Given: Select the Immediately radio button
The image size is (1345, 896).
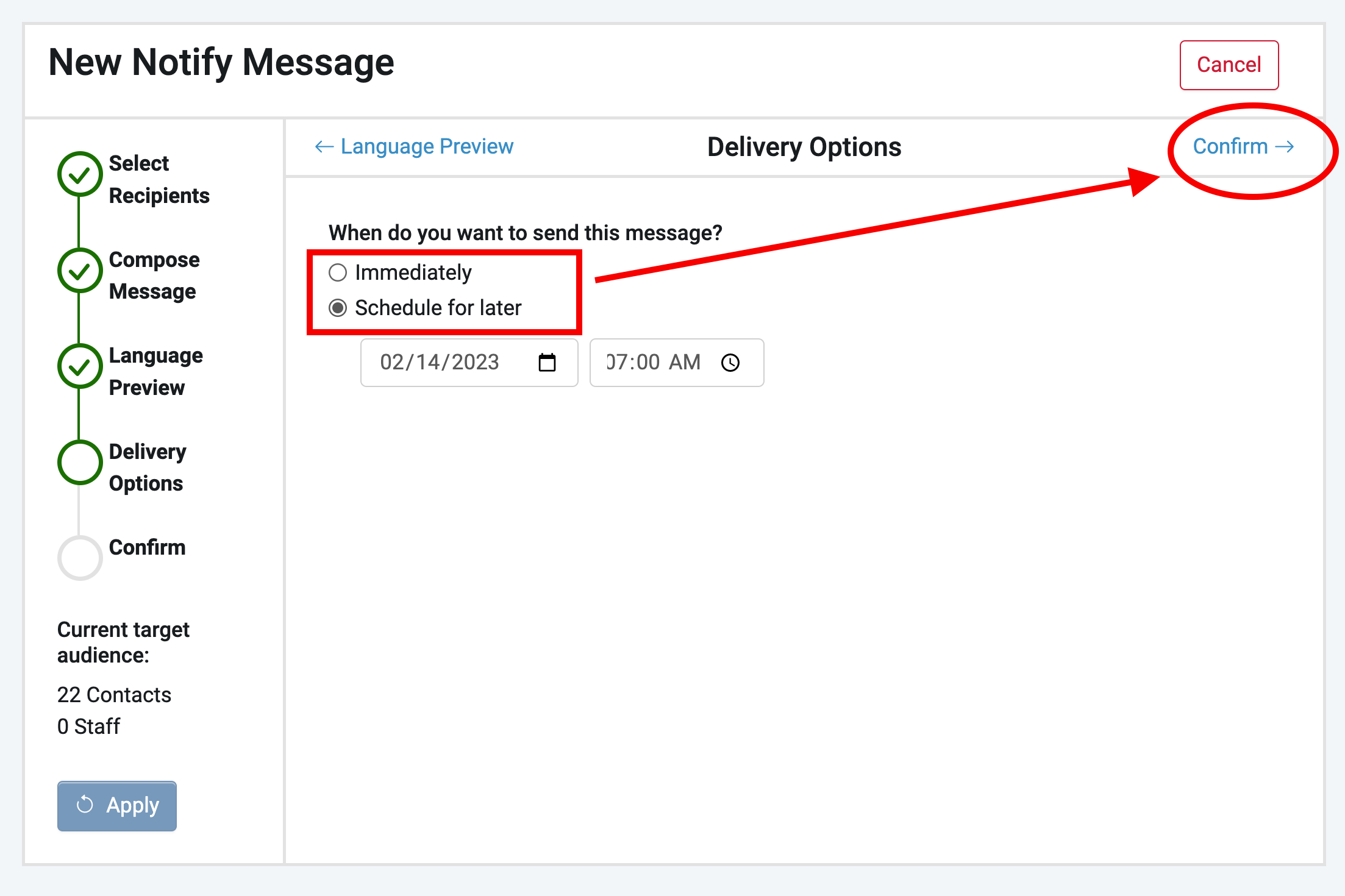Looking at the screenshot, I should pos(338,272).
